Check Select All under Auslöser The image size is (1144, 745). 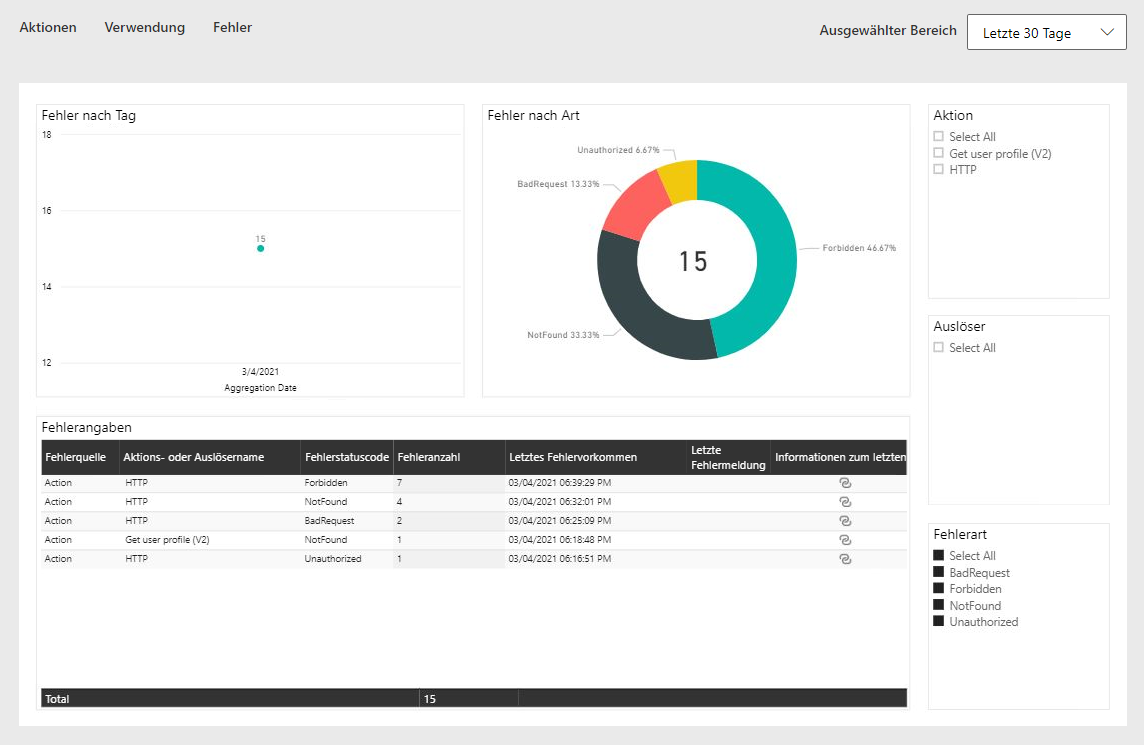point(938,348)
